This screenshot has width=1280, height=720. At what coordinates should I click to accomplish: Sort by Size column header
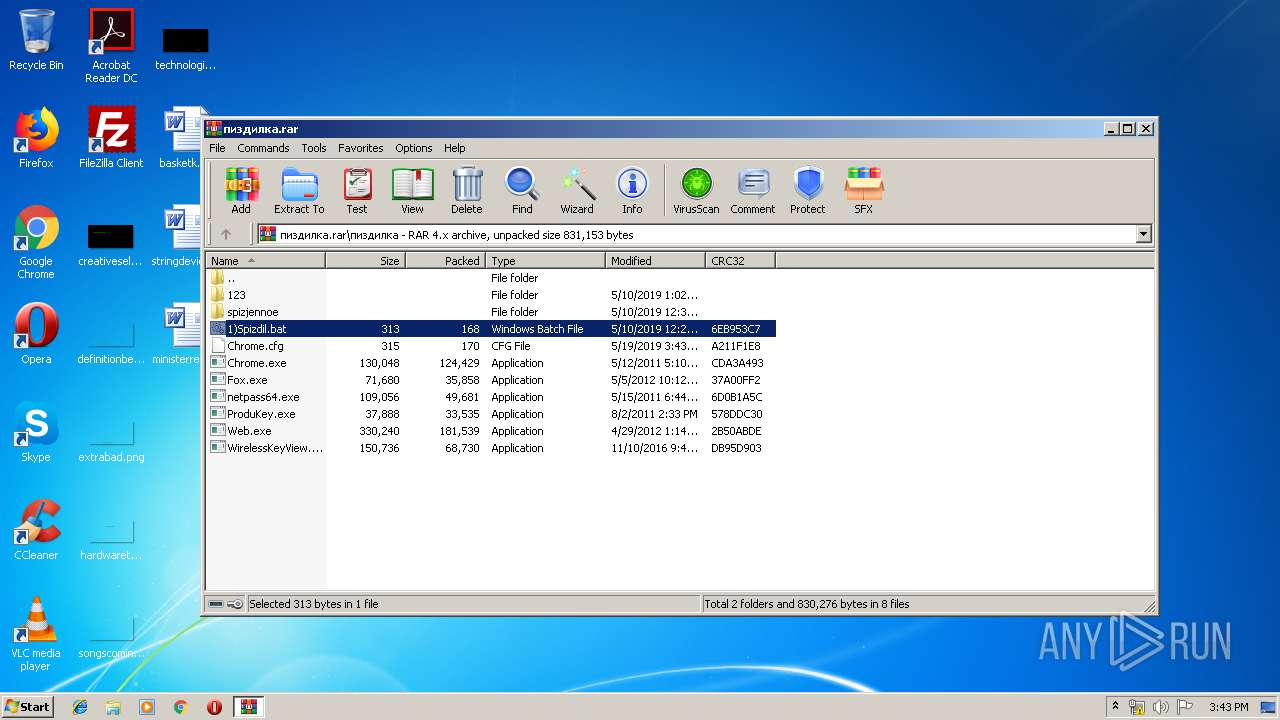click(365, 261)
